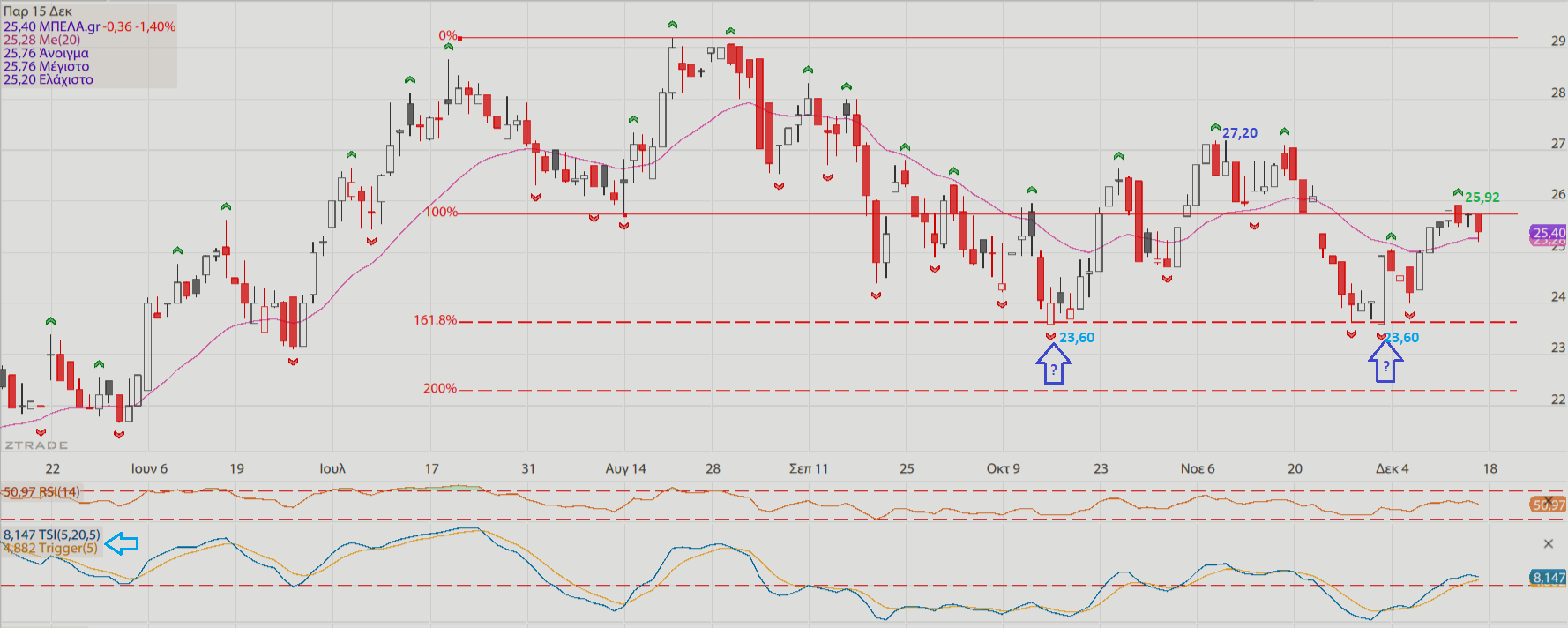Click price level 28 on the price axis
This screenshot has height=628, width=1568.
(x=1558, y=93)
